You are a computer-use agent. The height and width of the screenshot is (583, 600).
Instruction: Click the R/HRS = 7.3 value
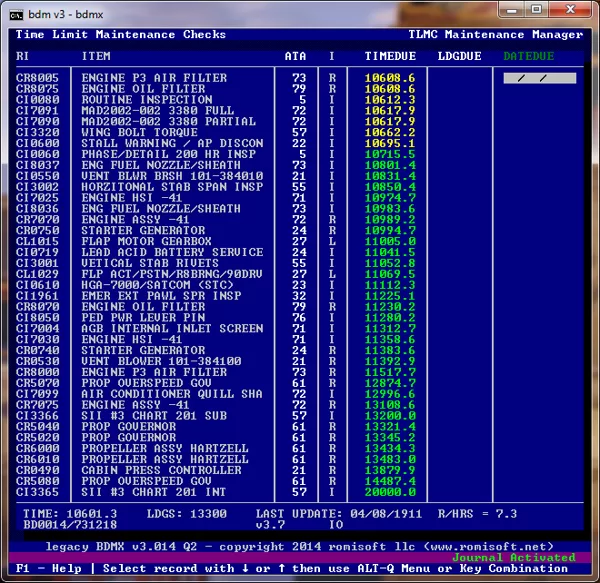click(477, 514)
